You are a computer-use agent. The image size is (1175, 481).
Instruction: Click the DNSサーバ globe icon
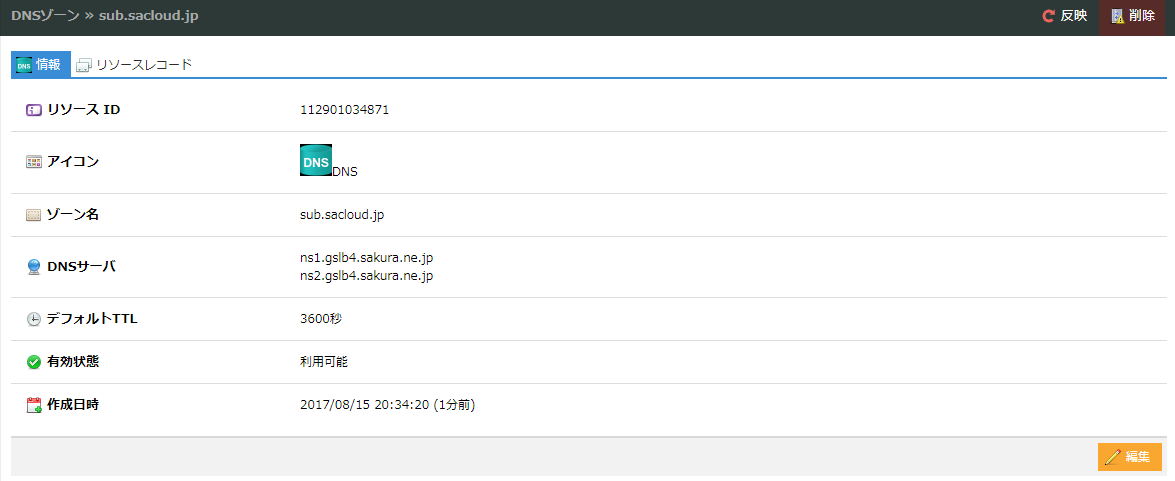pos(33,267)
